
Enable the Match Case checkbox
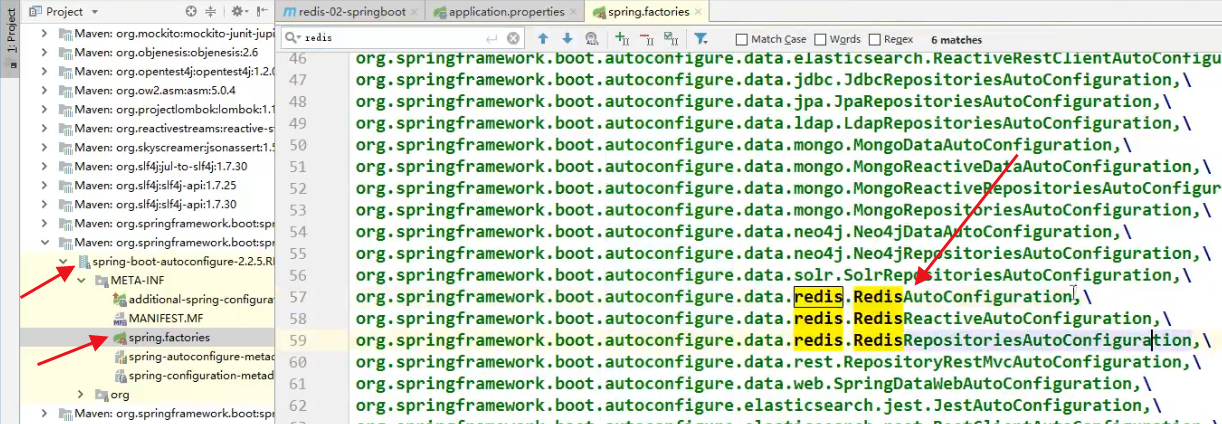coord(741,39)
